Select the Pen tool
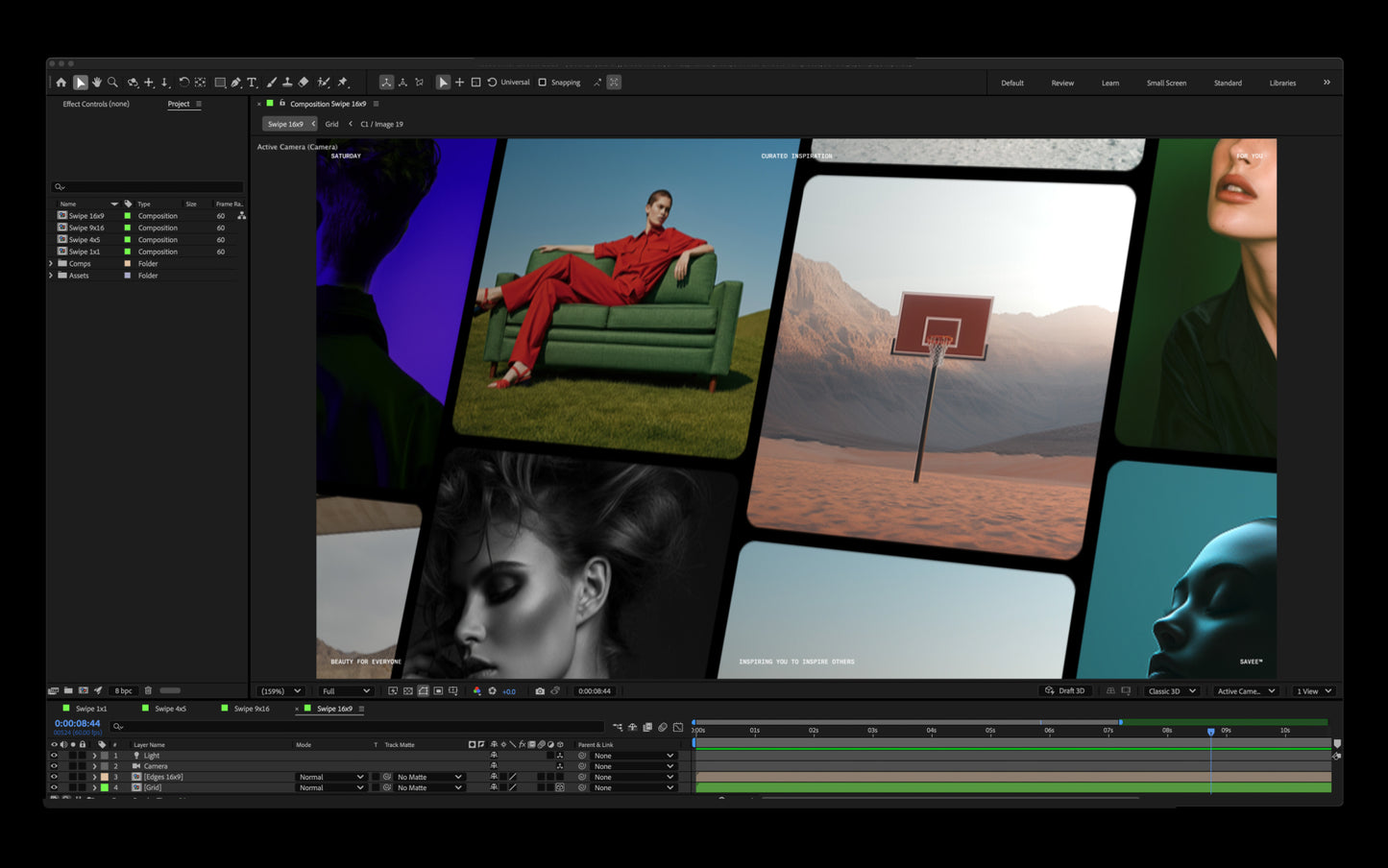1388x868 pixels. (x=236, y=83)
